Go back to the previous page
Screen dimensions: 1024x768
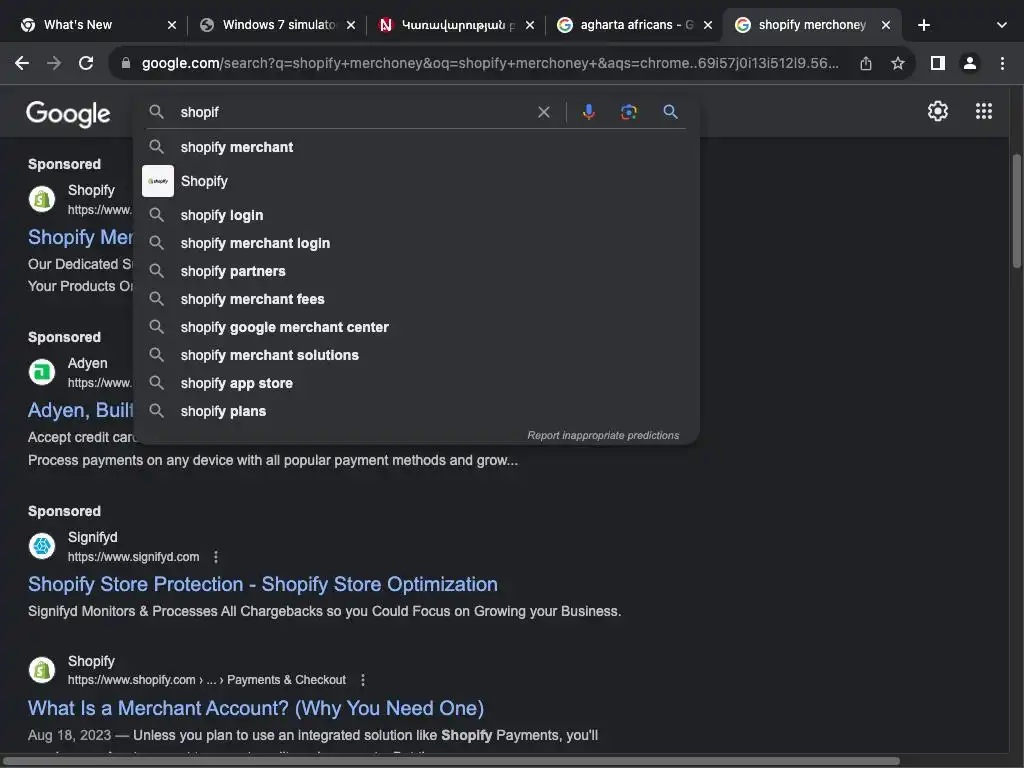22,63
